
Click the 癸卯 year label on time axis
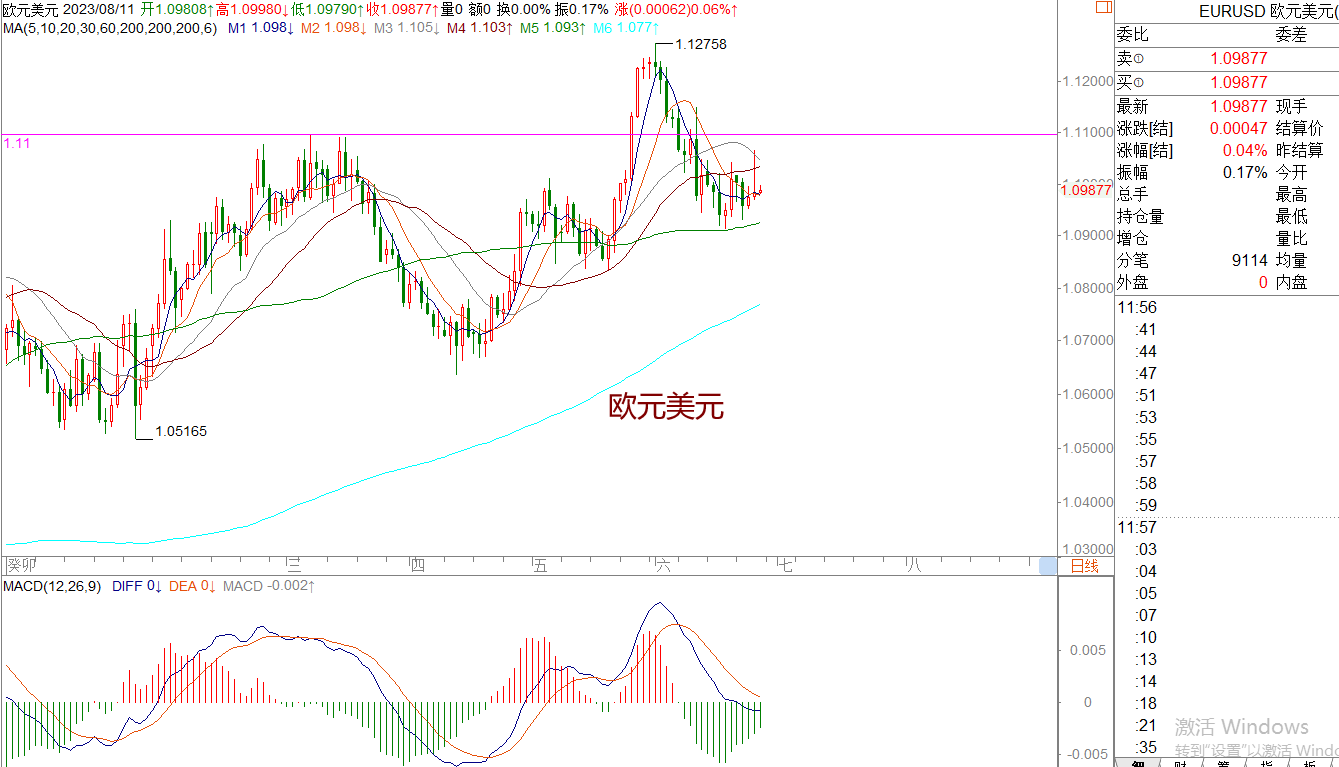(x=20, y=566)
